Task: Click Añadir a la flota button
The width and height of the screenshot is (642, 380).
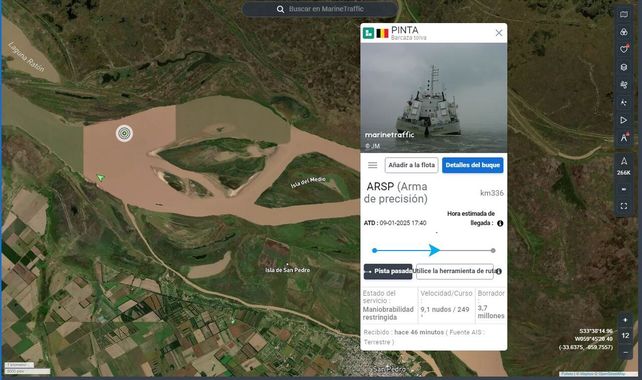Action: click(411, 165)
